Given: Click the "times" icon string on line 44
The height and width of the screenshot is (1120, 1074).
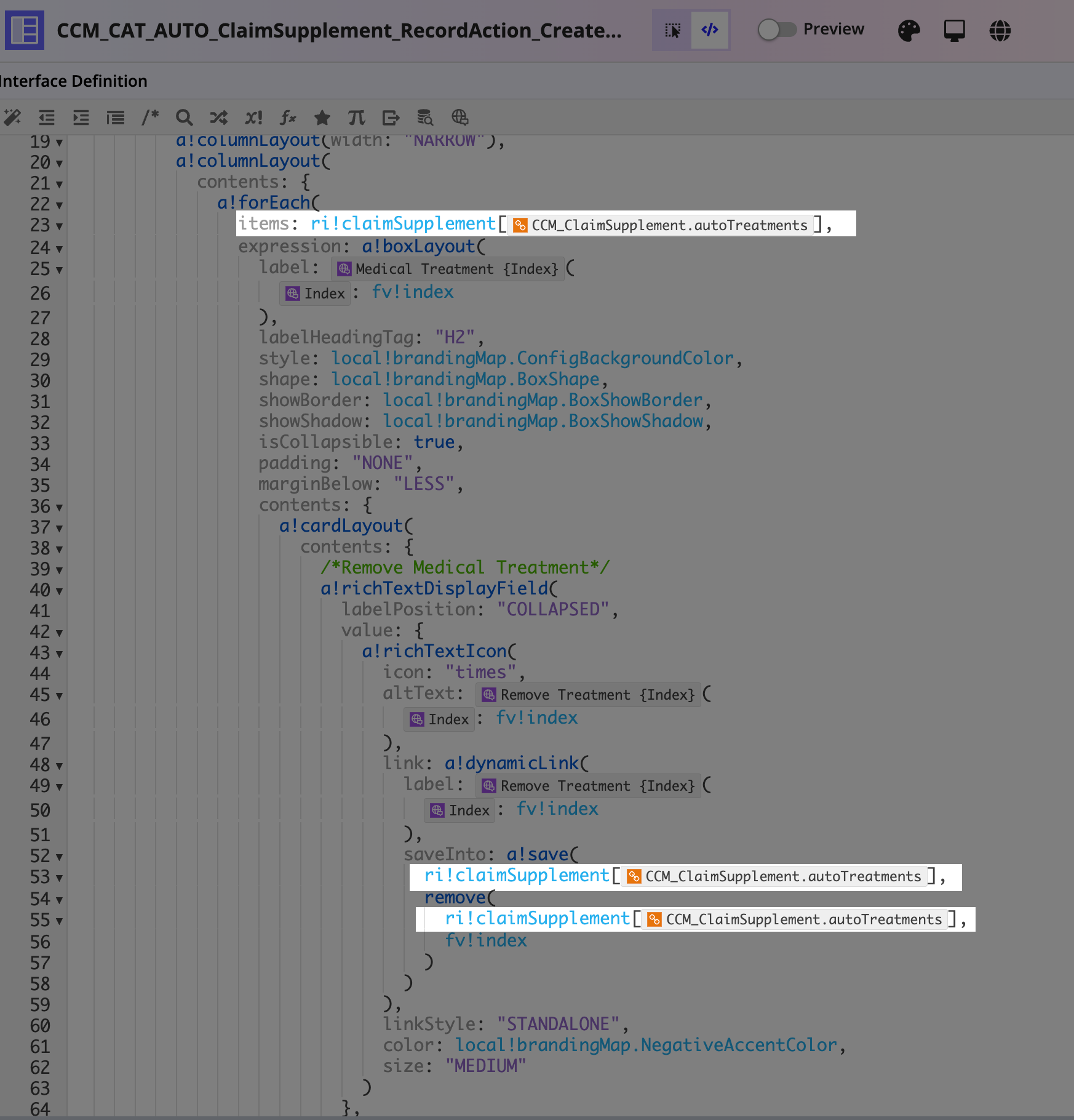Looking at the screenshot, I should click(480, 672).
